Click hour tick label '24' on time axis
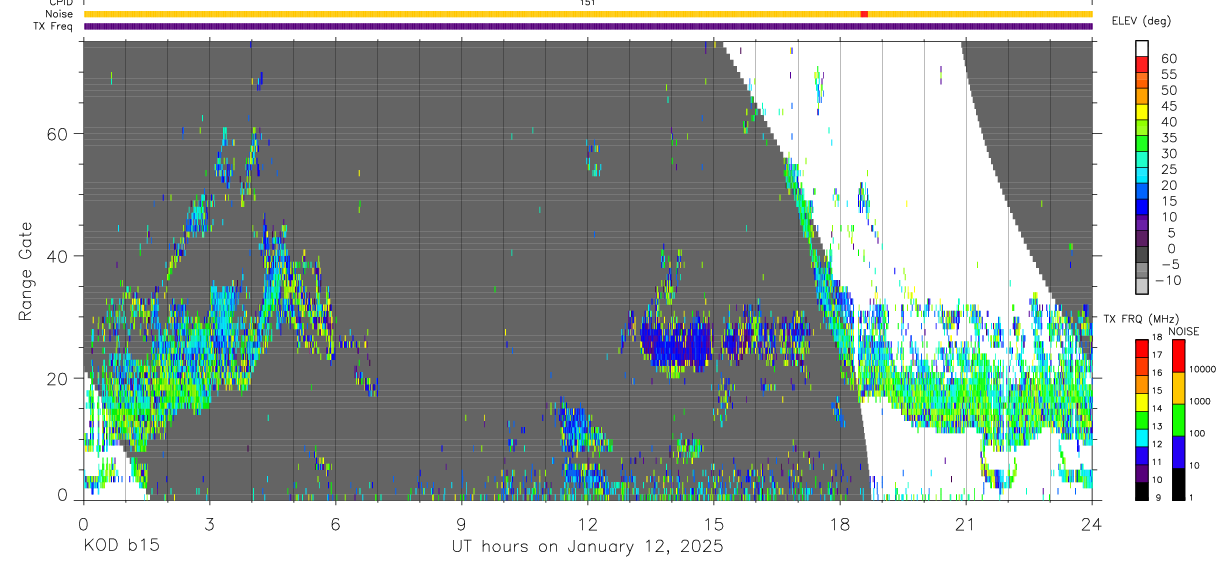This screenshot has width=1228, height=567. 1091,523
